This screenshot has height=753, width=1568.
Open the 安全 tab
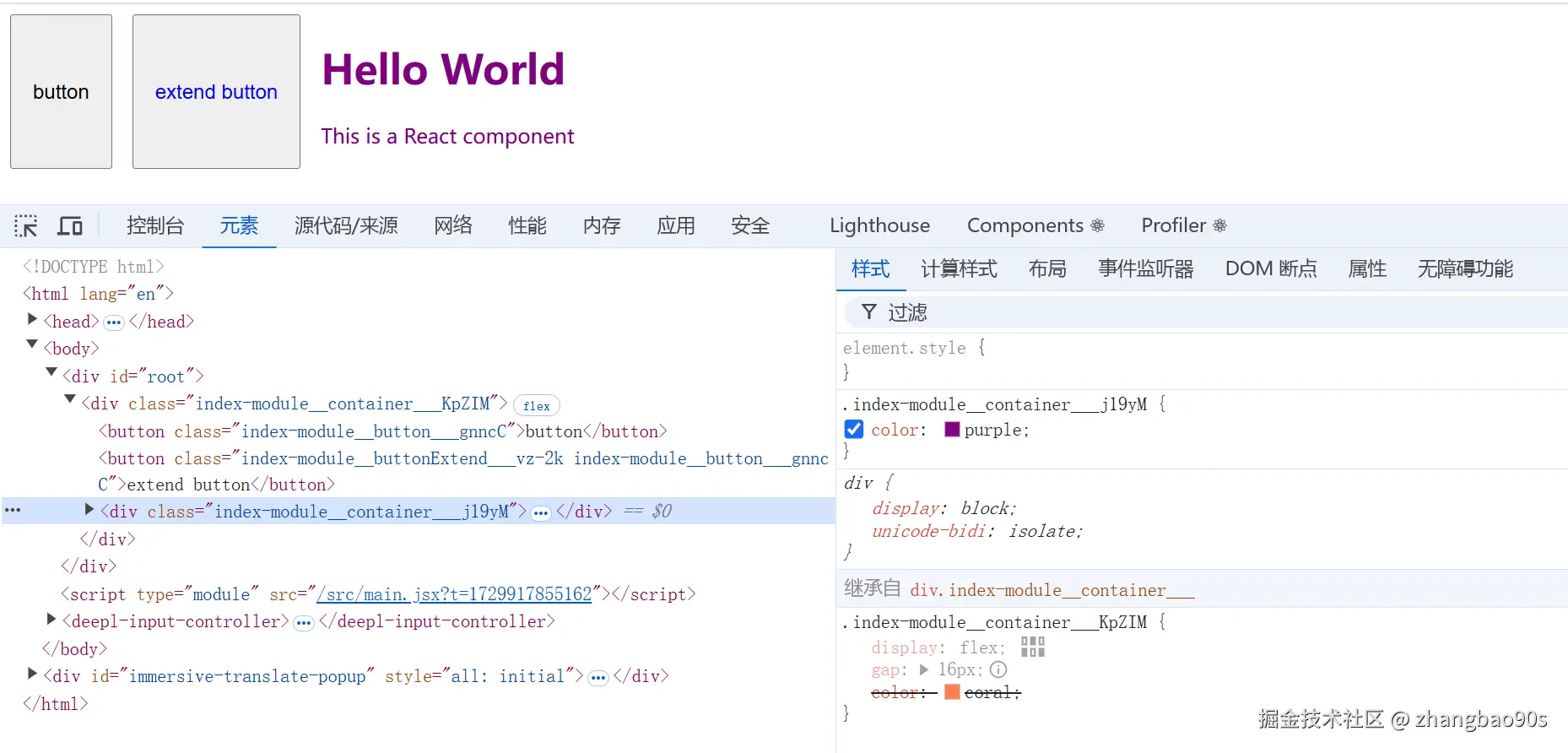(750, 225)
